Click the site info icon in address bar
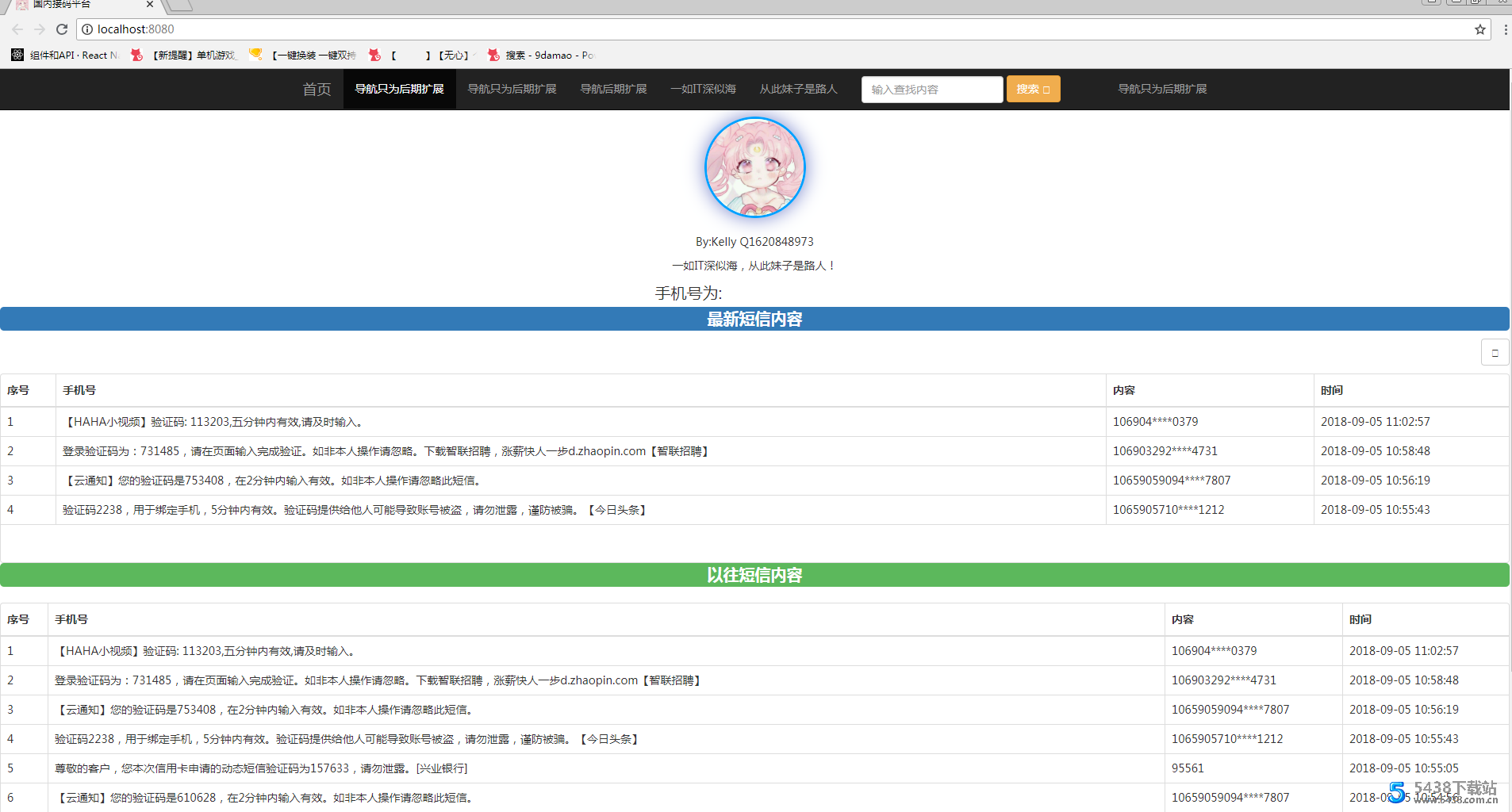 (x=87, y=29)
